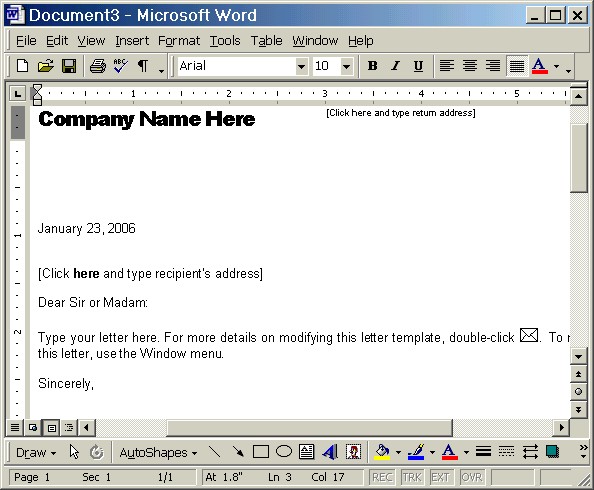
Task: Toggle Show/Hide paragraph marks
Action: tap(142, 66)
